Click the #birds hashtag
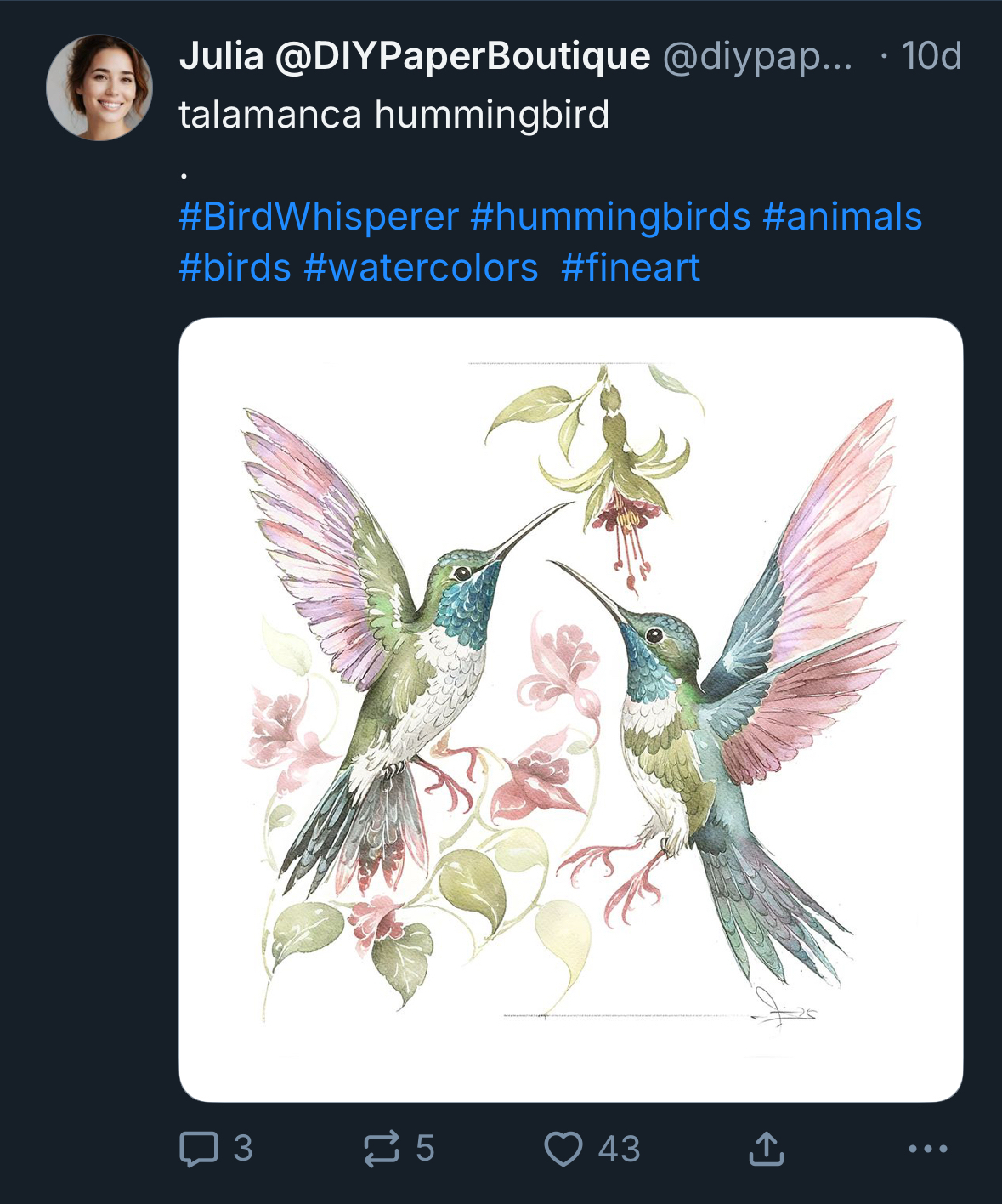 pos(235,268)
